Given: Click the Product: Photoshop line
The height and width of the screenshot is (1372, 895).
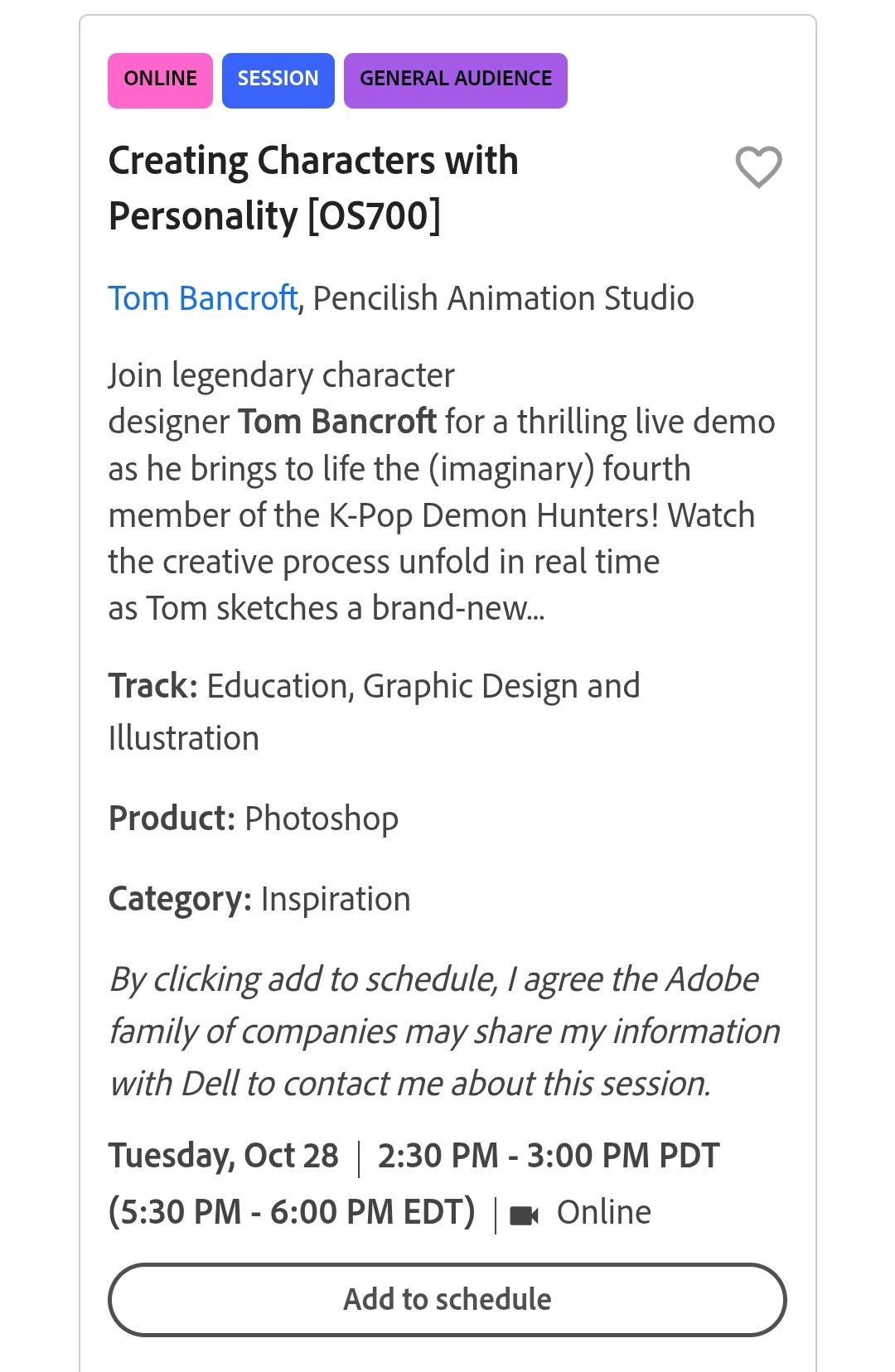Looking at the screenshot, I should [x=254, y=819].
